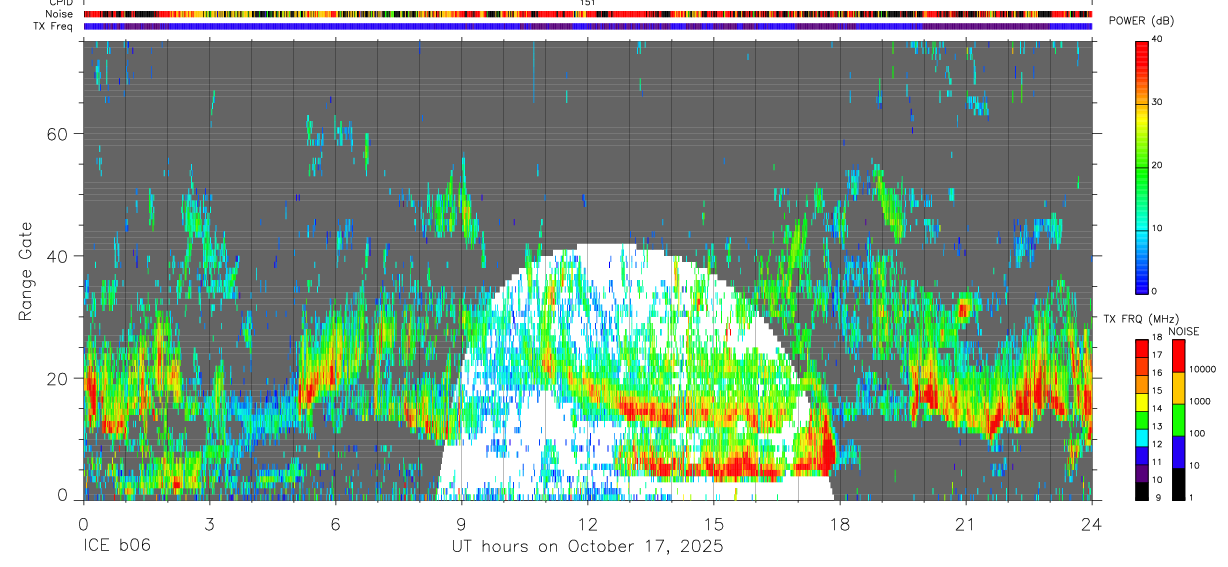Image resolution: width=1228 pixels, height=567 pixels.
Task: Click the 'TX Freq' strip label at top left
Action: click(x=54, y=26)
